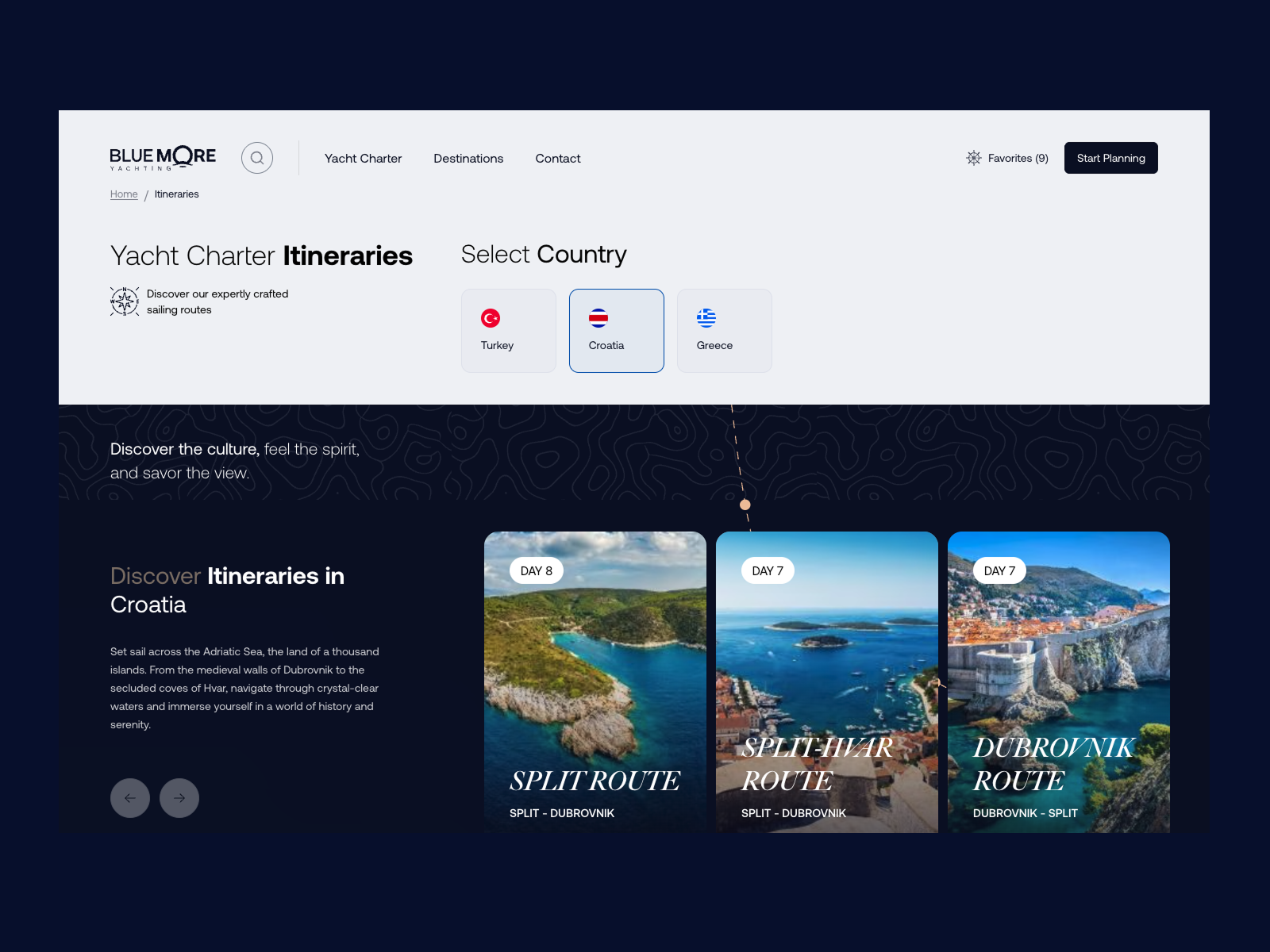Click the Turkey flag icon
Screen dimensions: 1270x952
[x=491, y=318]
